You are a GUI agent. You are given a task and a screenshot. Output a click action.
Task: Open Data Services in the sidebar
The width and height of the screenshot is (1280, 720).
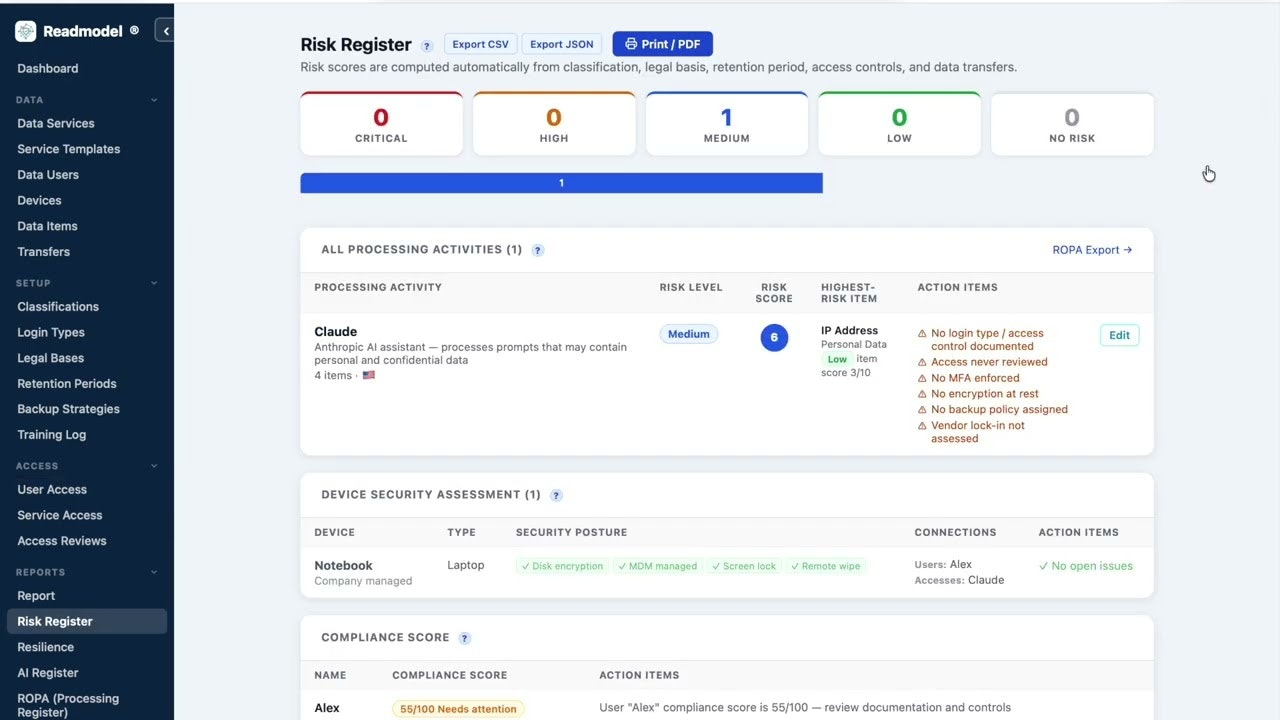click(x=56, y=123)
